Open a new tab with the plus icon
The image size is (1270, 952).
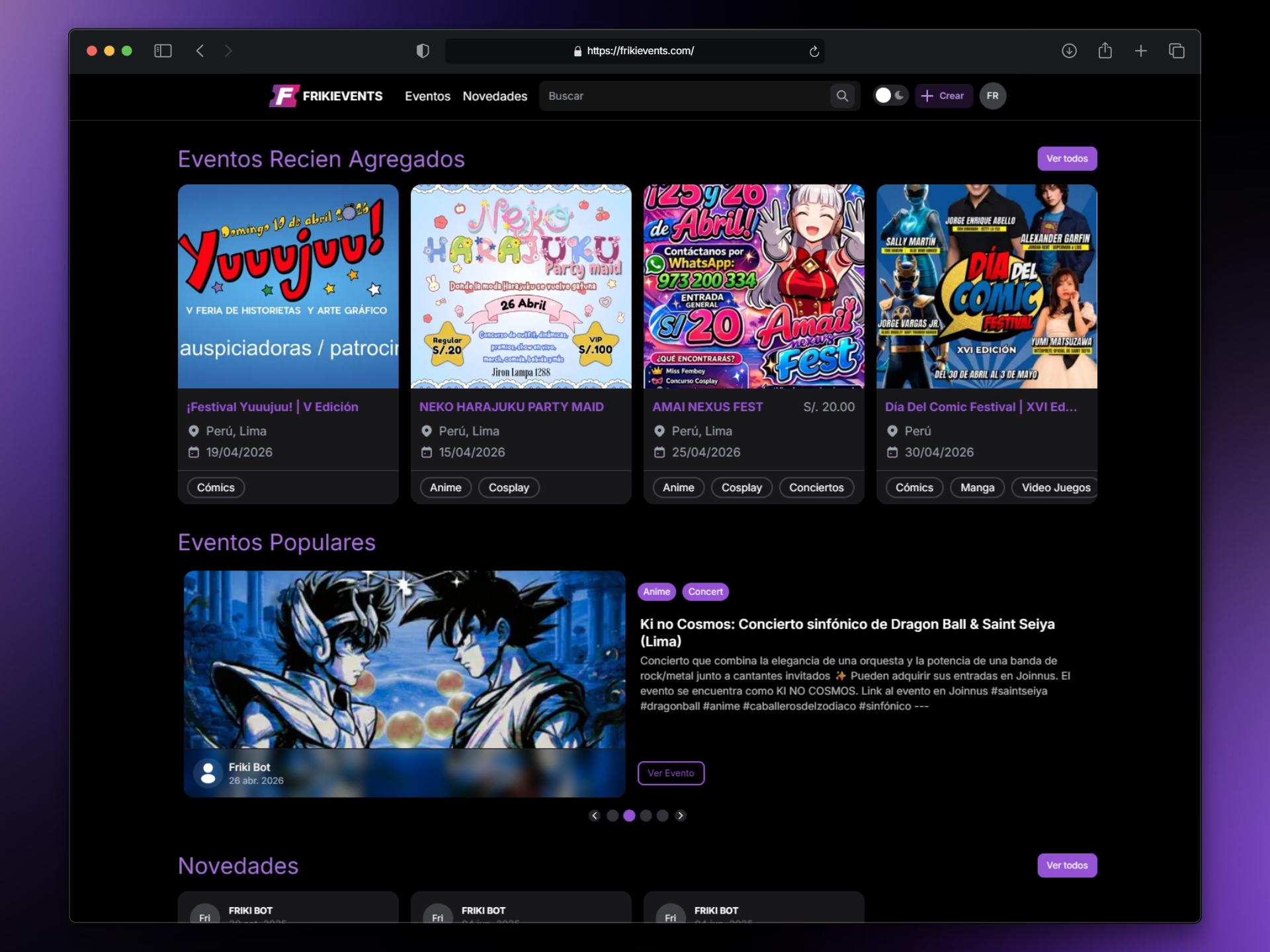coord(1141,51)
